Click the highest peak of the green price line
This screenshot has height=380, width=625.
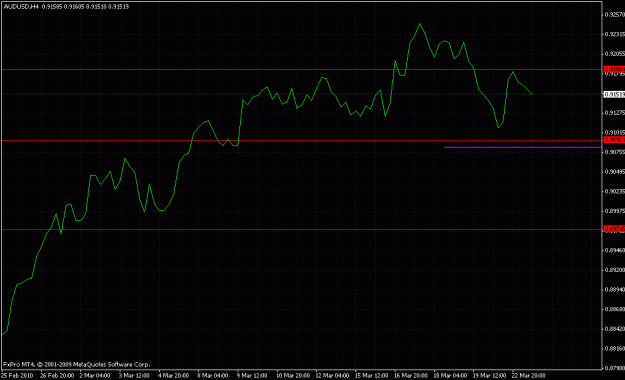click(x=419, y=24)
